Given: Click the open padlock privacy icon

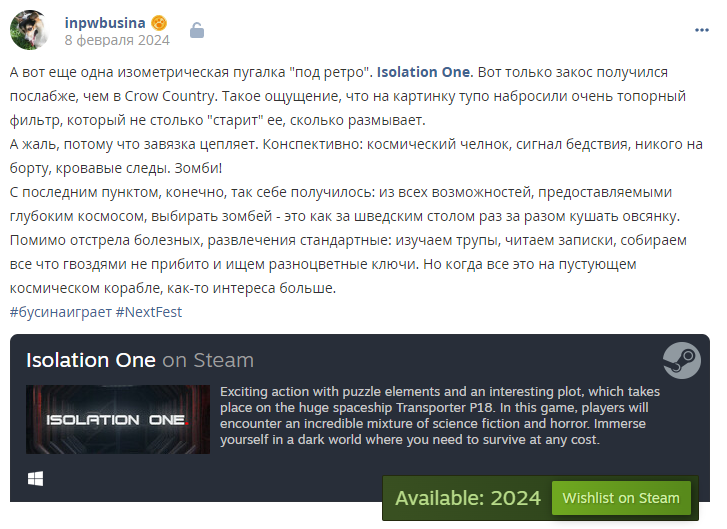Looking at the screenshot, I should 197,31.
